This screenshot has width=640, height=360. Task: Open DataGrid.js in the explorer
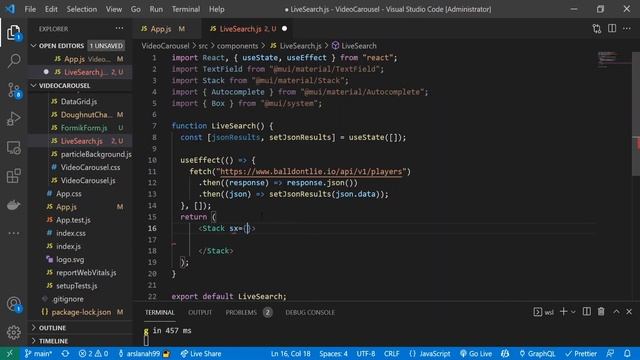click(80, 101)
